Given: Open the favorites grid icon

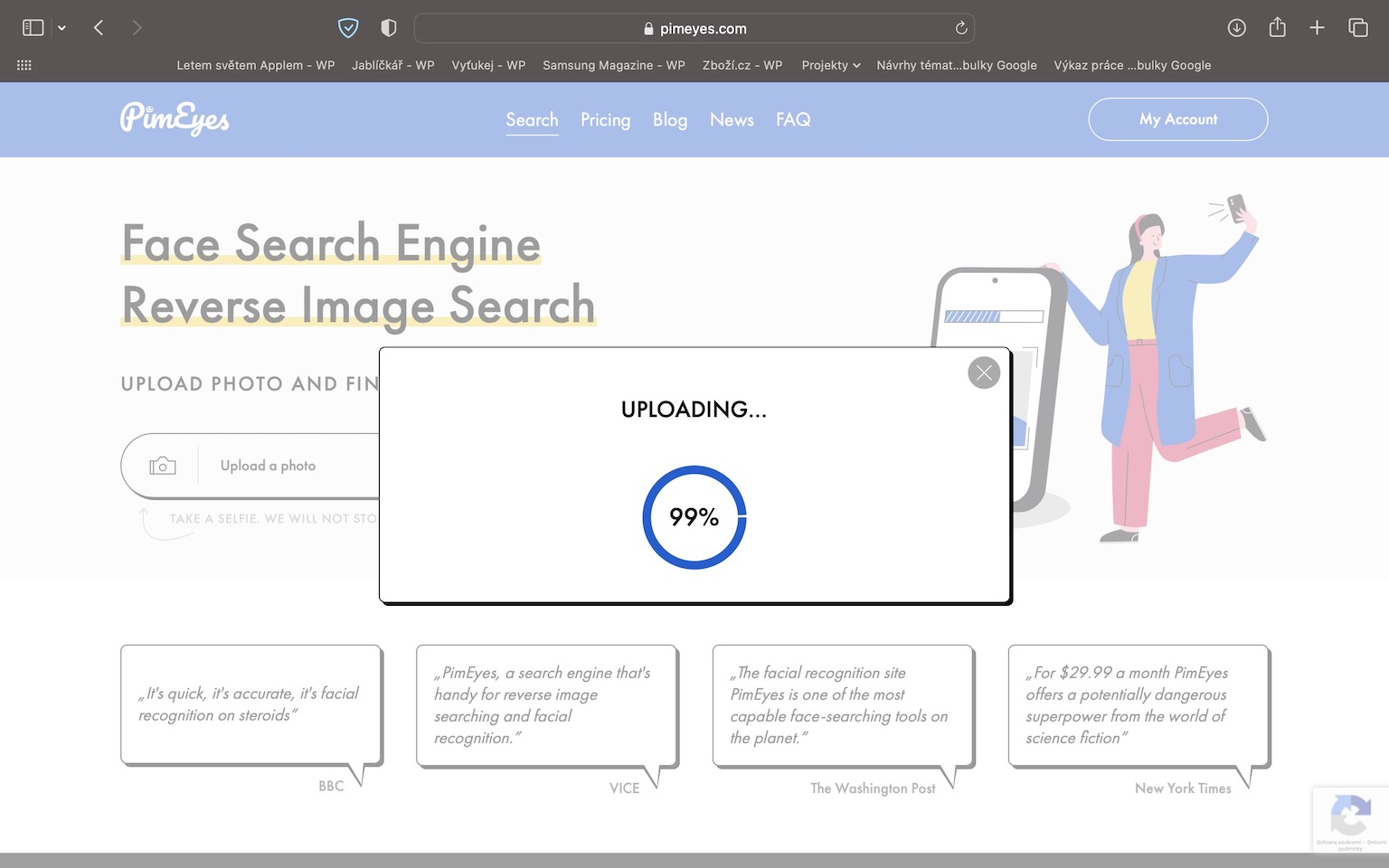Looking at the screenshot, I should pos(24,65).
